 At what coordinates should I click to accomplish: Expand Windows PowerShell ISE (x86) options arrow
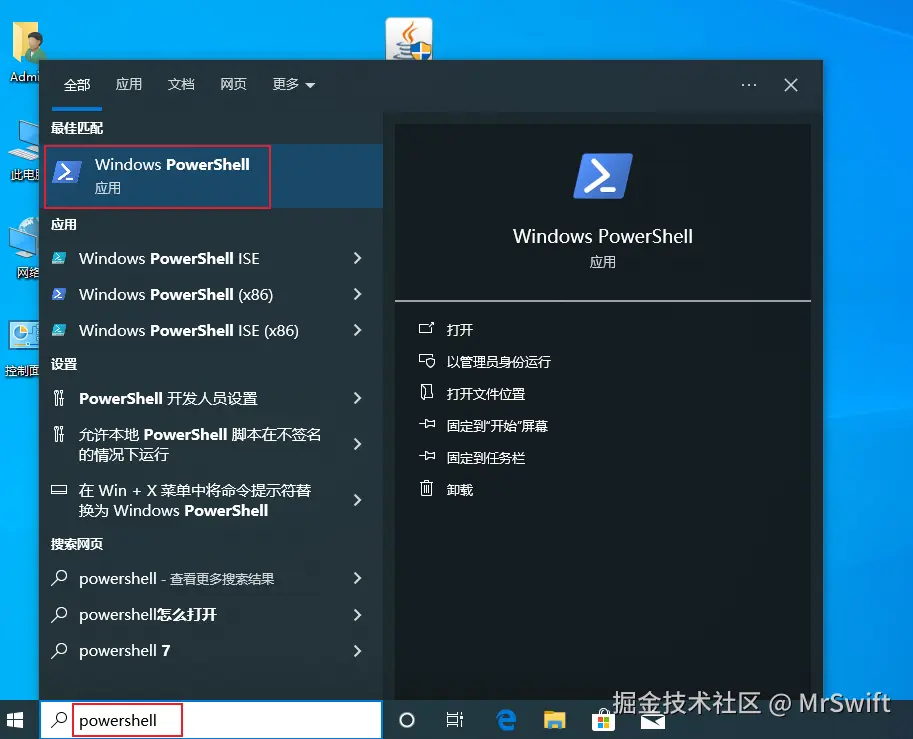[358, 330]
